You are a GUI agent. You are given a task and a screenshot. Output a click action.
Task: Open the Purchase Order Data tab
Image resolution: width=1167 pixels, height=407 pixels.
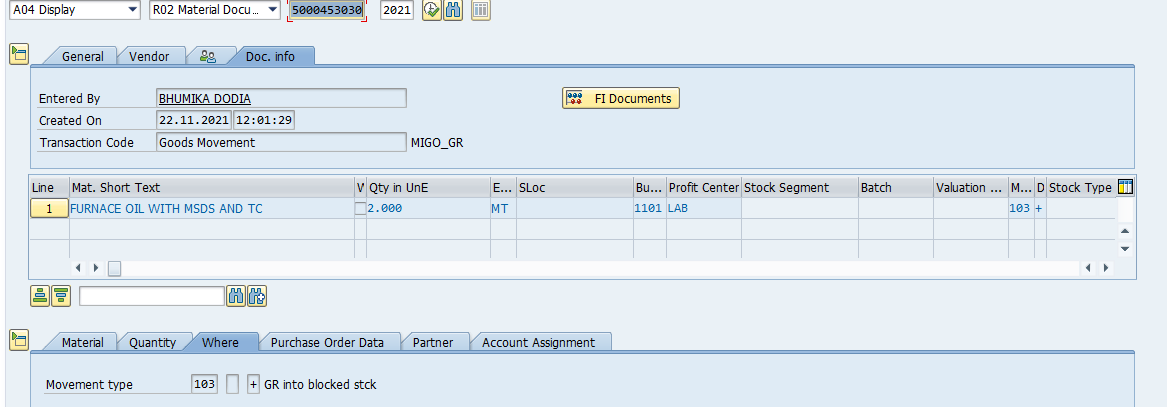pyautogui.click(x=329, y=342)
